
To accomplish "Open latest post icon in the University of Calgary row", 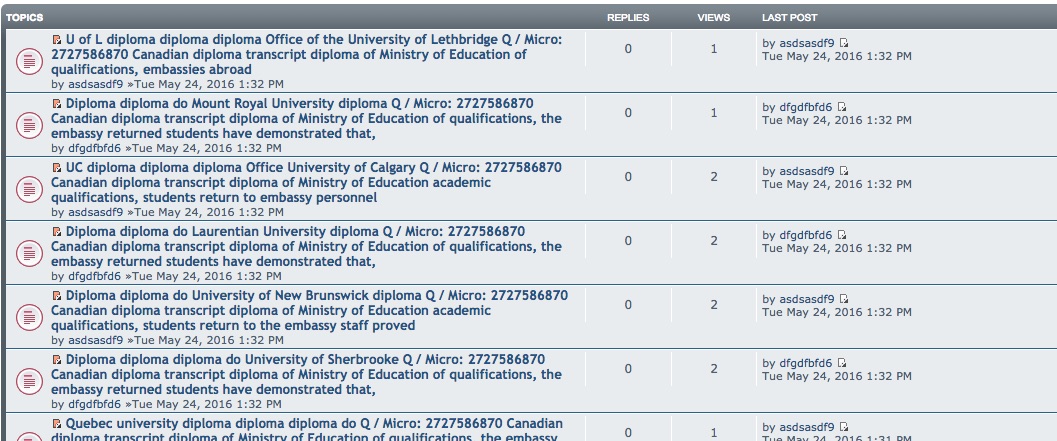I will pos(845,171).
